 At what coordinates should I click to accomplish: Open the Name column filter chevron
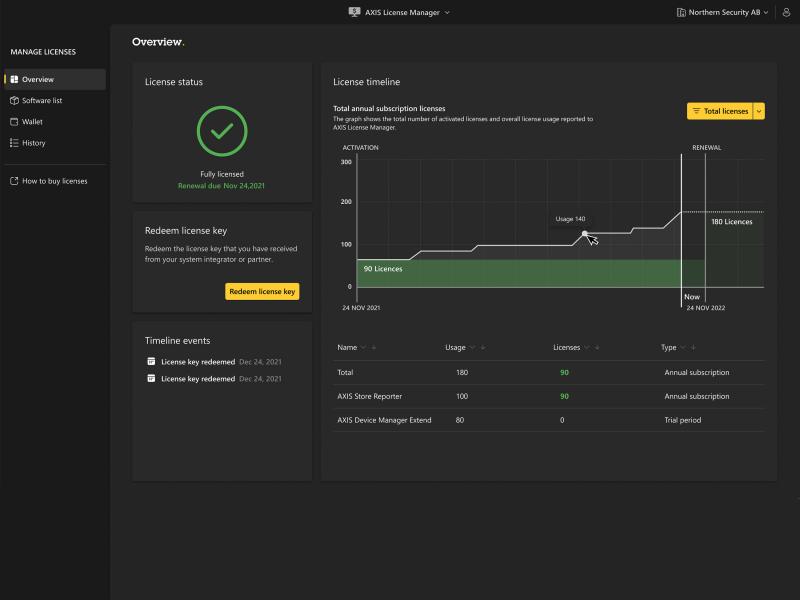[363, 347]
